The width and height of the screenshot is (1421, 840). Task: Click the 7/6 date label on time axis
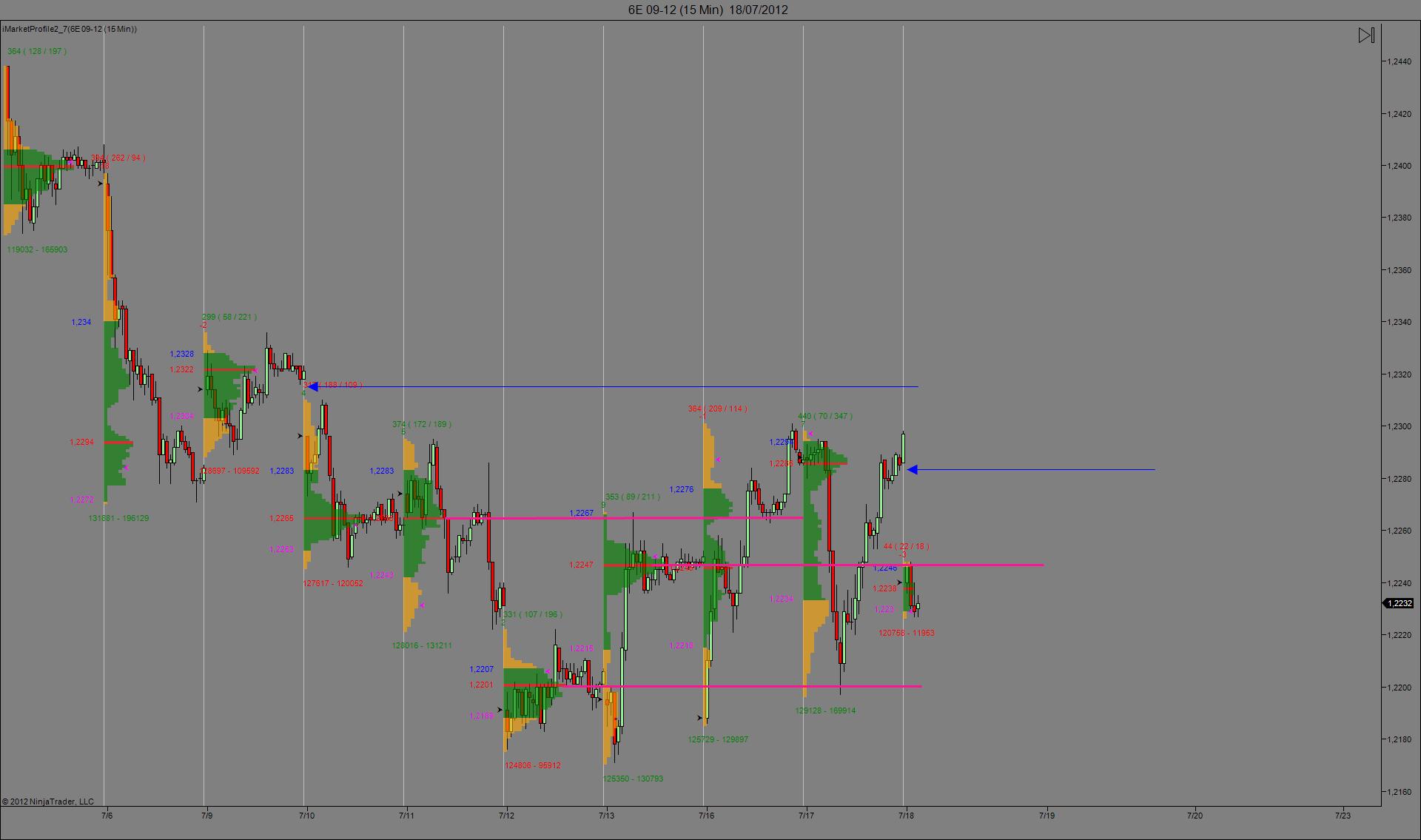coord(107,816)
